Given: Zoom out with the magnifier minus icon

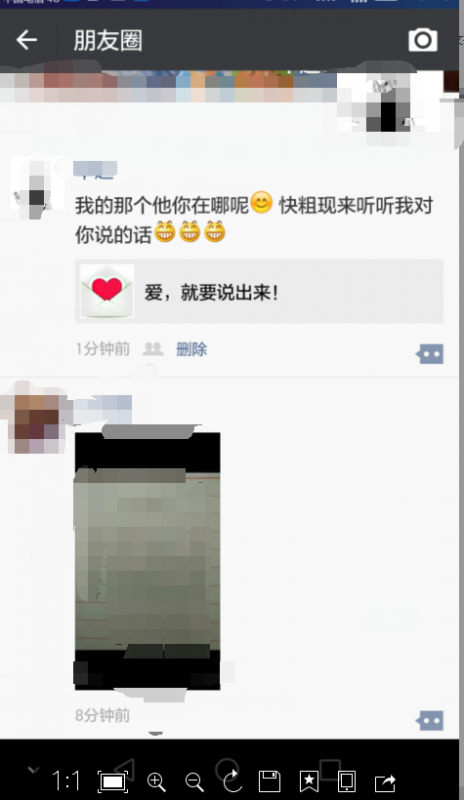Looking at the screenshot, I should [194, 781].
